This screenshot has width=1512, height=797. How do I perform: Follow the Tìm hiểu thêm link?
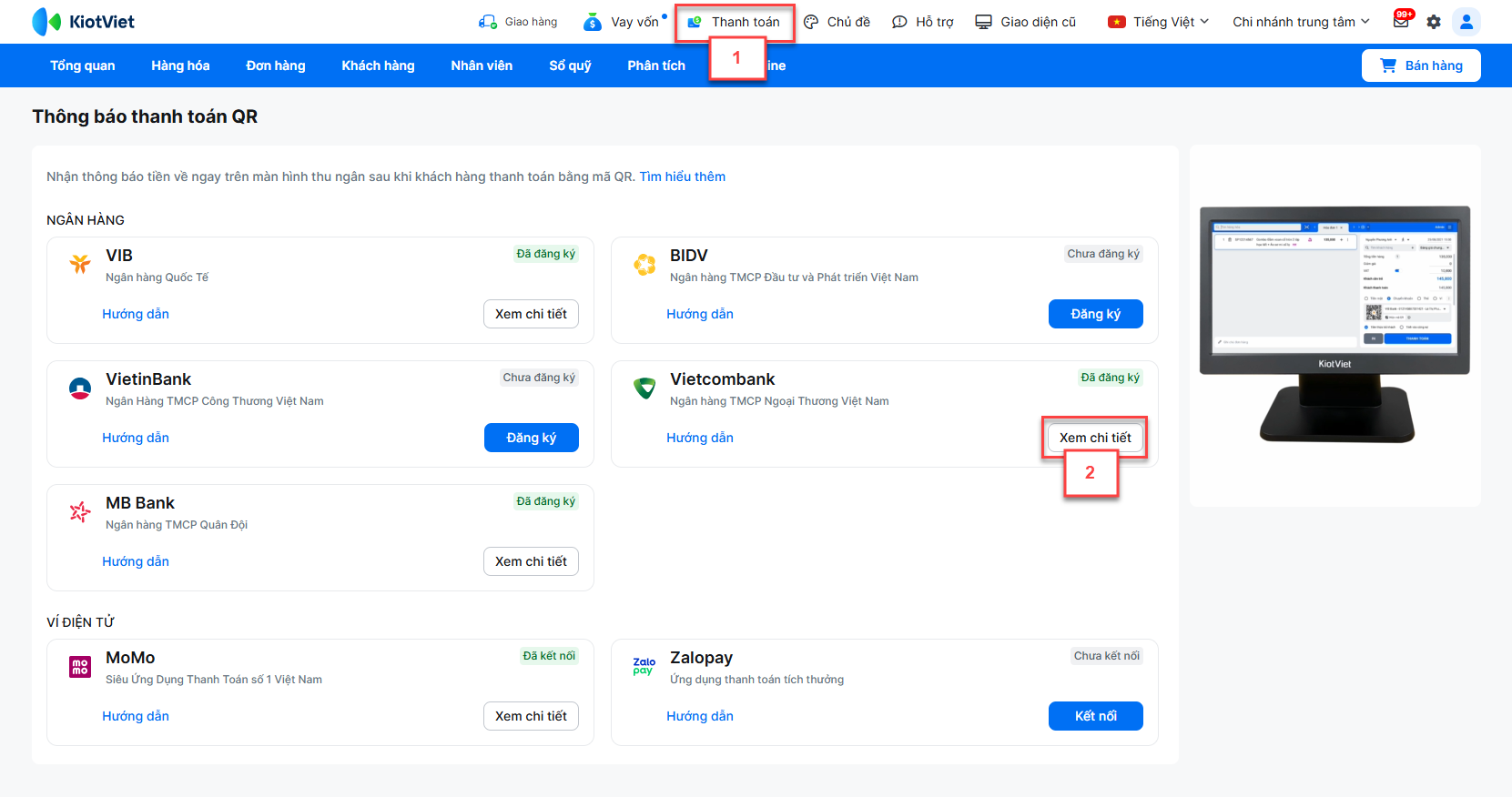(x=683, y=177)
